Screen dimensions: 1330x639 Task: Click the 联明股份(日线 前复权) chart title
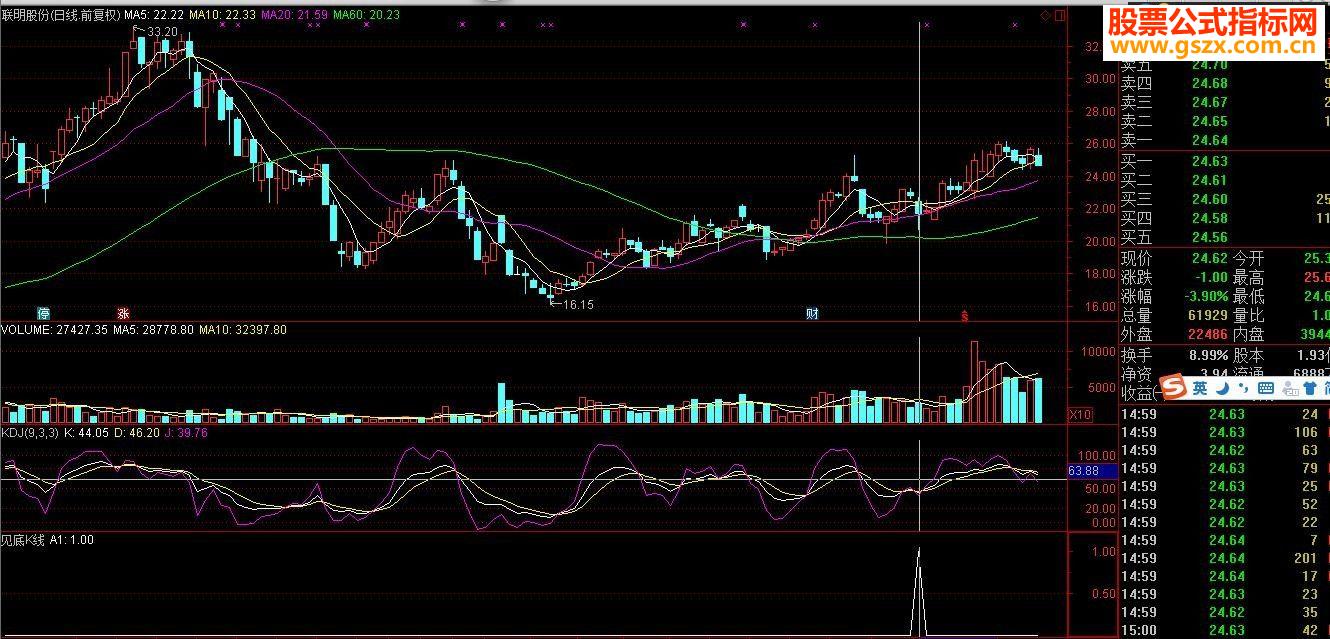[x=60, y=15]
